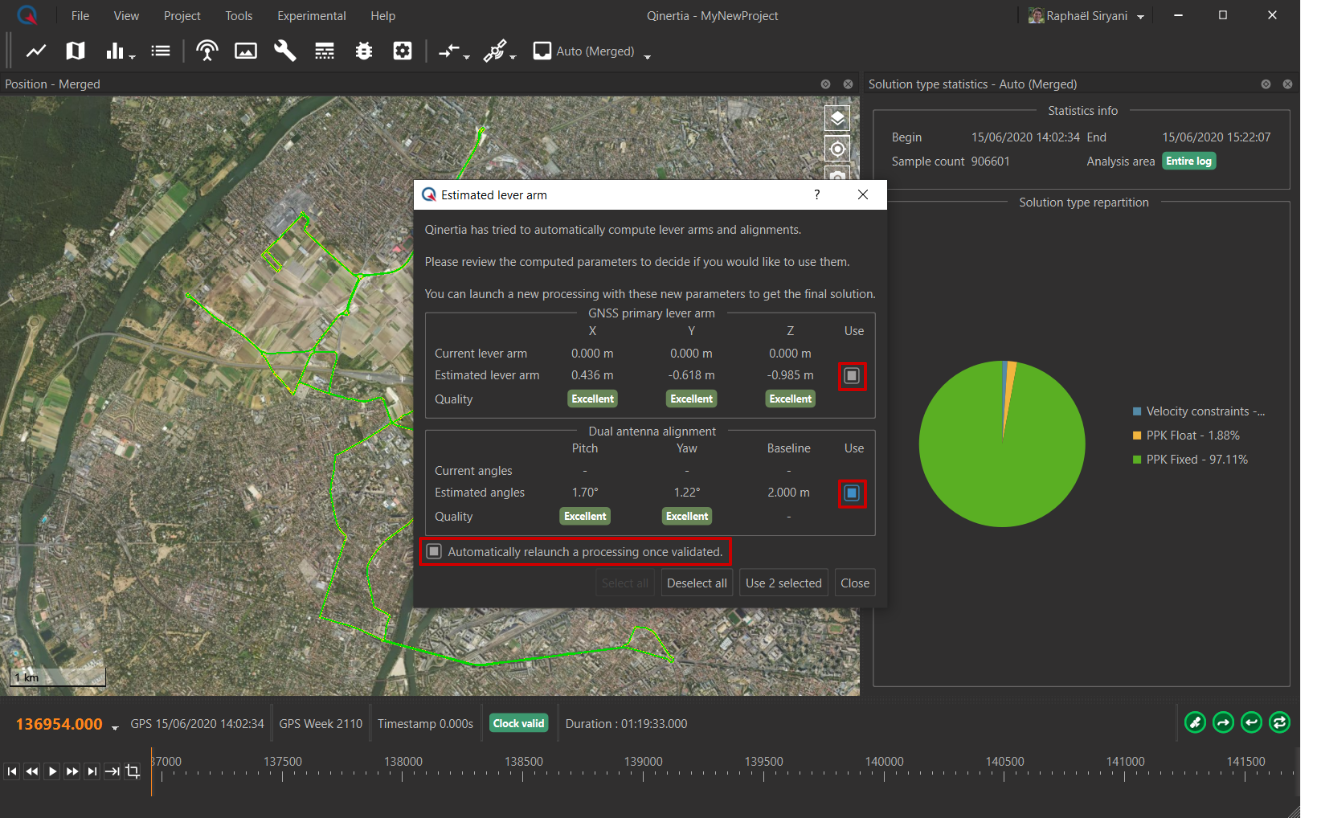This screenshot has height=838, width=1320.
Task: Center map using the target icon
Action: tap(837, 149)
